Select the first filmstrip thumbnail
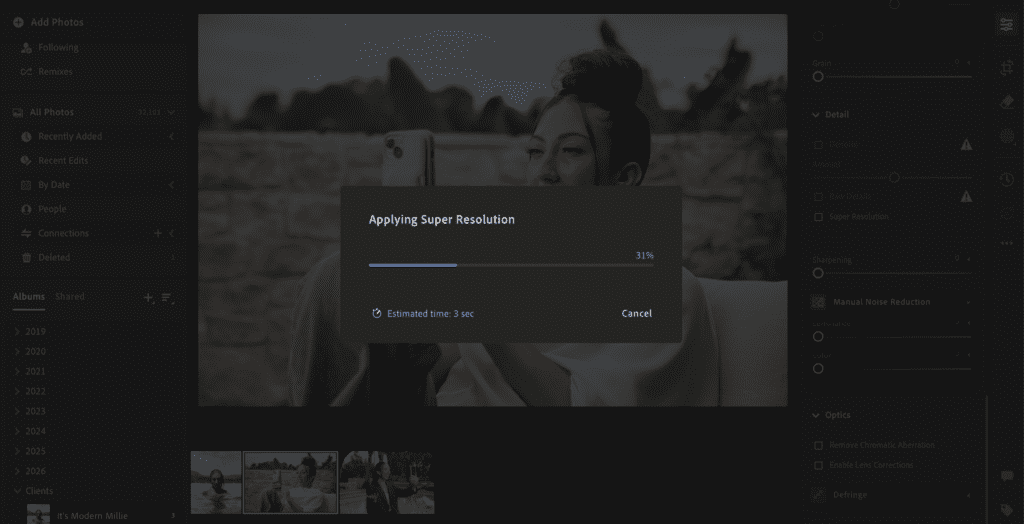Screen dimensions: 1024x524 pos(216,482)
